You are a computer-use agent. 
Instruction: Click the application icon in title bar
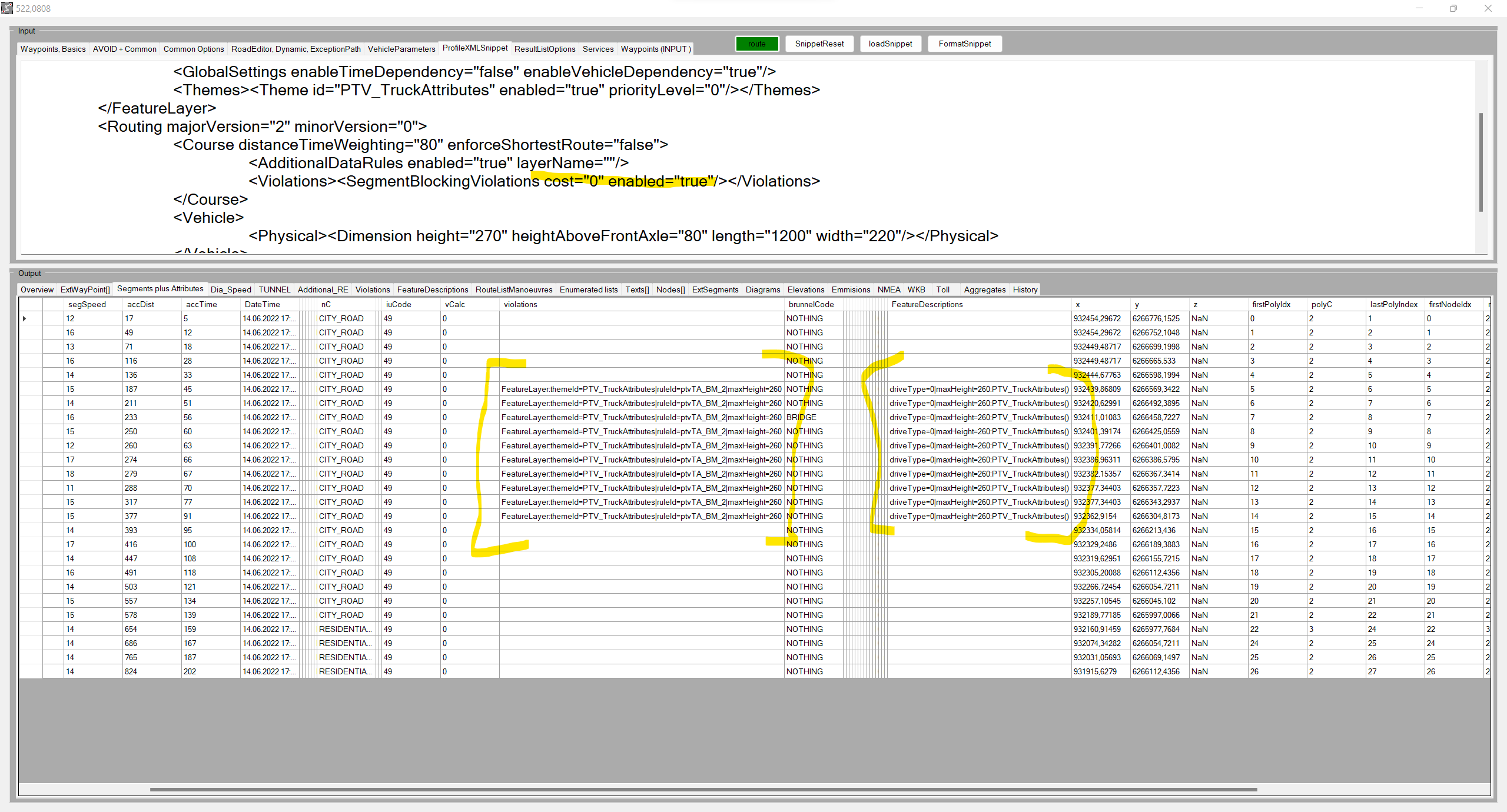coord(7,8)
